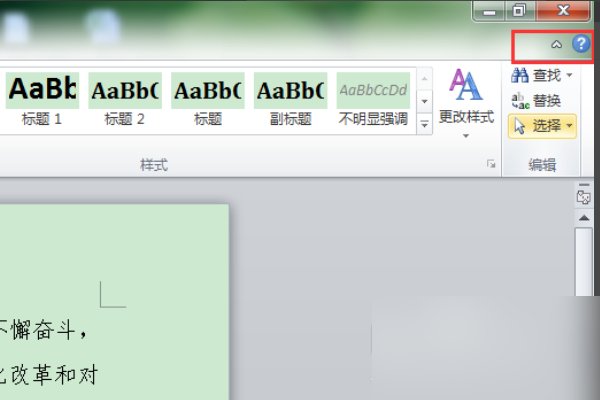This screenshot has width=600, height=400.
Task: Click the 替换 button
Action: [536, 101]
